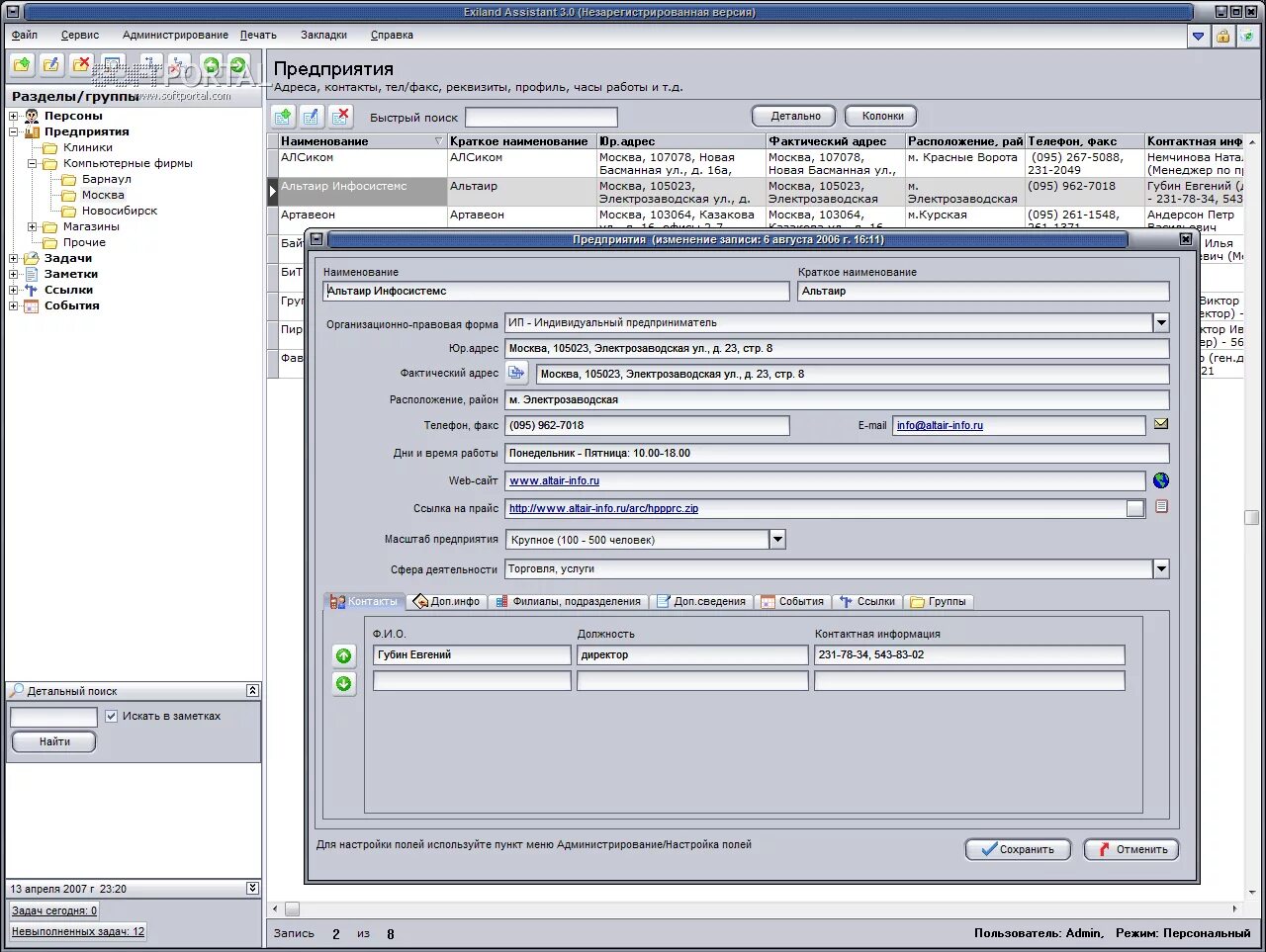The height and width of the screenshot is (952, 1266).
Task: Click the Невыполненных задач: 12 link
Action: pos(78,931)
